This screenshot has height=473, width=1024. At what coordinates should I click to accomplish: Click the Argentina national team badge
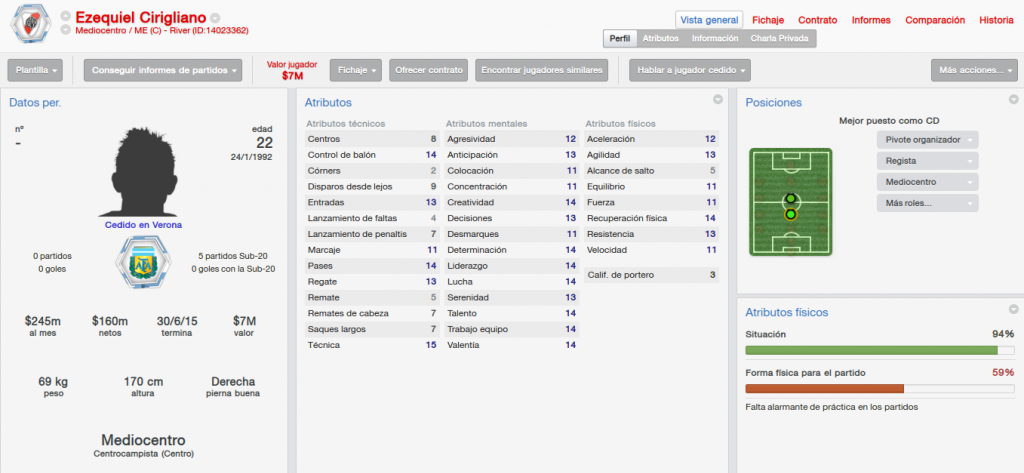tap(142, 262)
